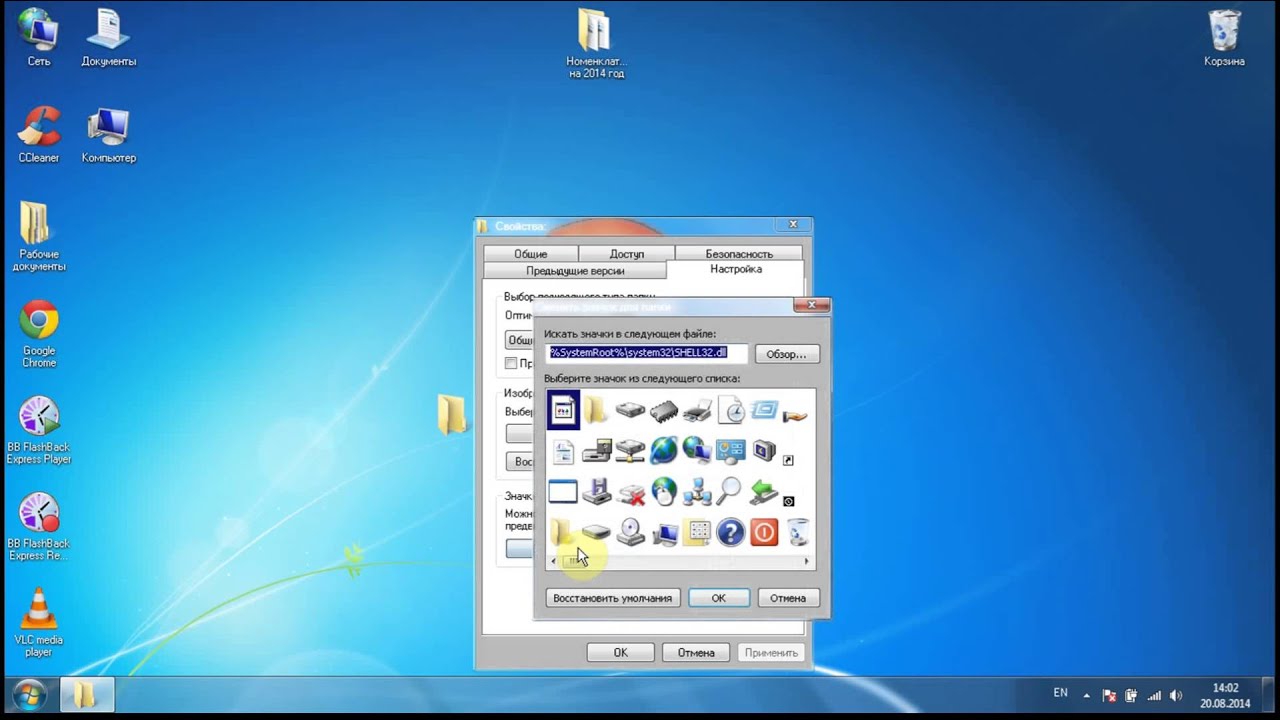Screen dimensions: 1280x720
Task: Open the volume tray icon
Action: [1176, 695]
